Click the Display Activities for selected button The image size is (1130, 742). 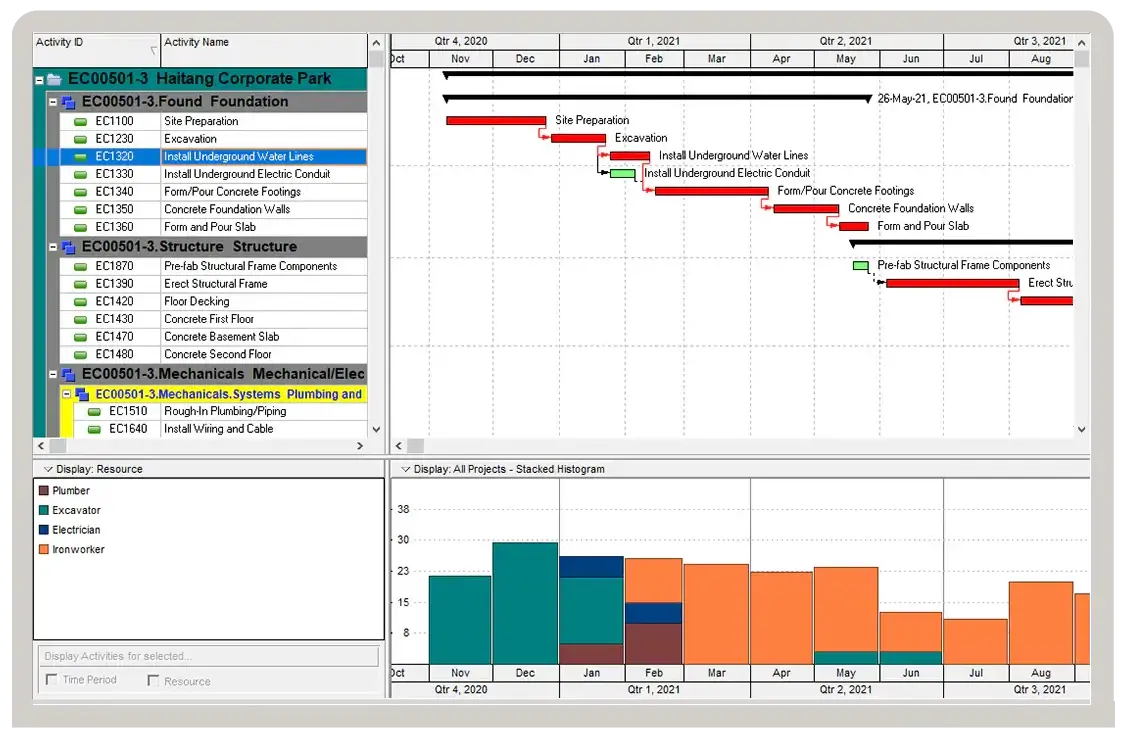pyautogui.click(x=208, y=657)
